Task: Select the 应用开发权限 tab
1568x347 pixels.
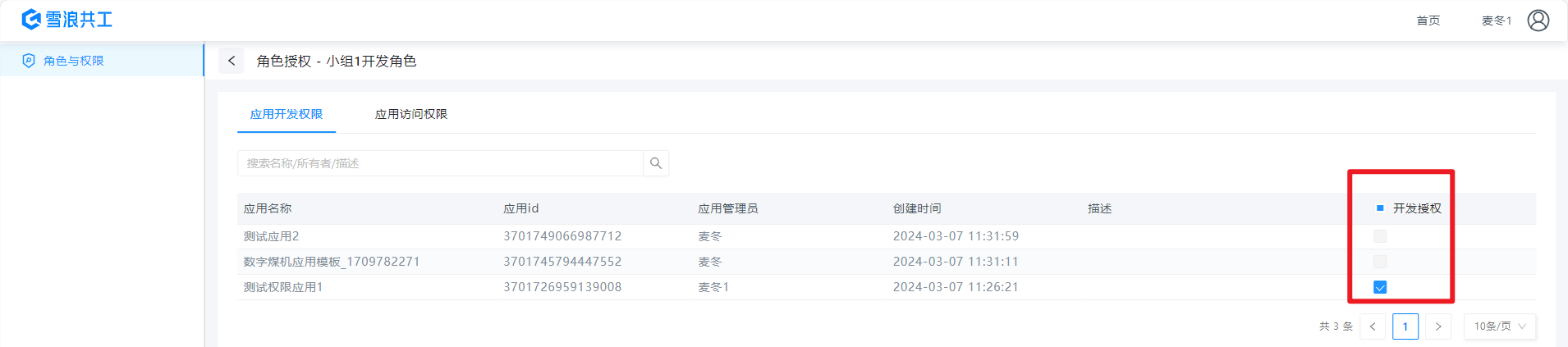Action: click(x=287, y=114)
